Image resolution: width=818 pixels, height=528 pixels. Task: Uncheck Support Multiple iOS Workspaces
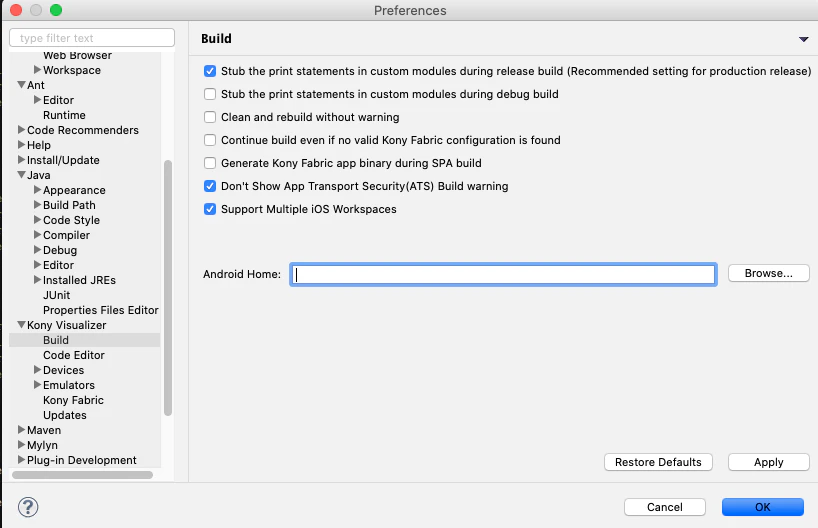point(210,209)
